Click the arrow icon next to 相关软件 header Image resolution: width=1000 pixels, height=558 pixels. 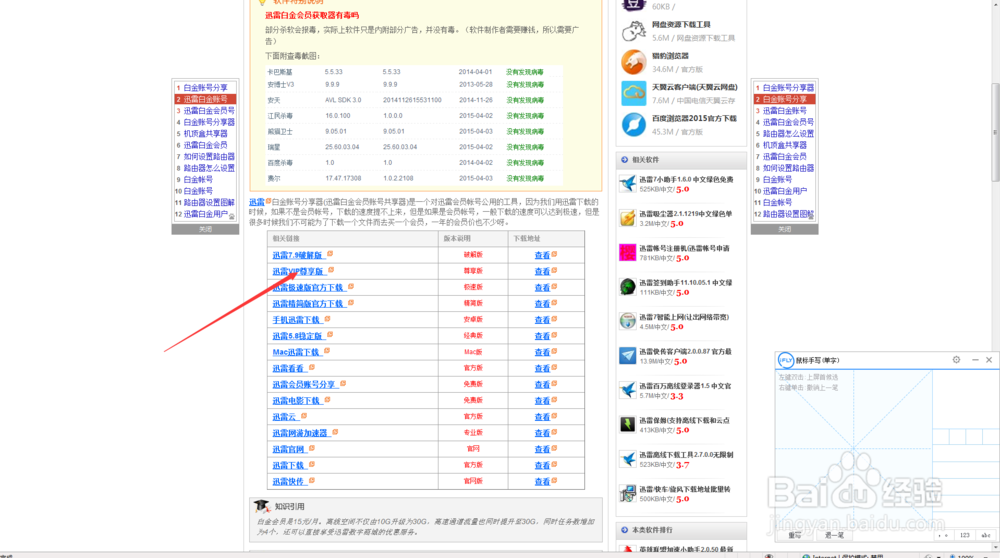pyautogui.click(x=624, y=159)
